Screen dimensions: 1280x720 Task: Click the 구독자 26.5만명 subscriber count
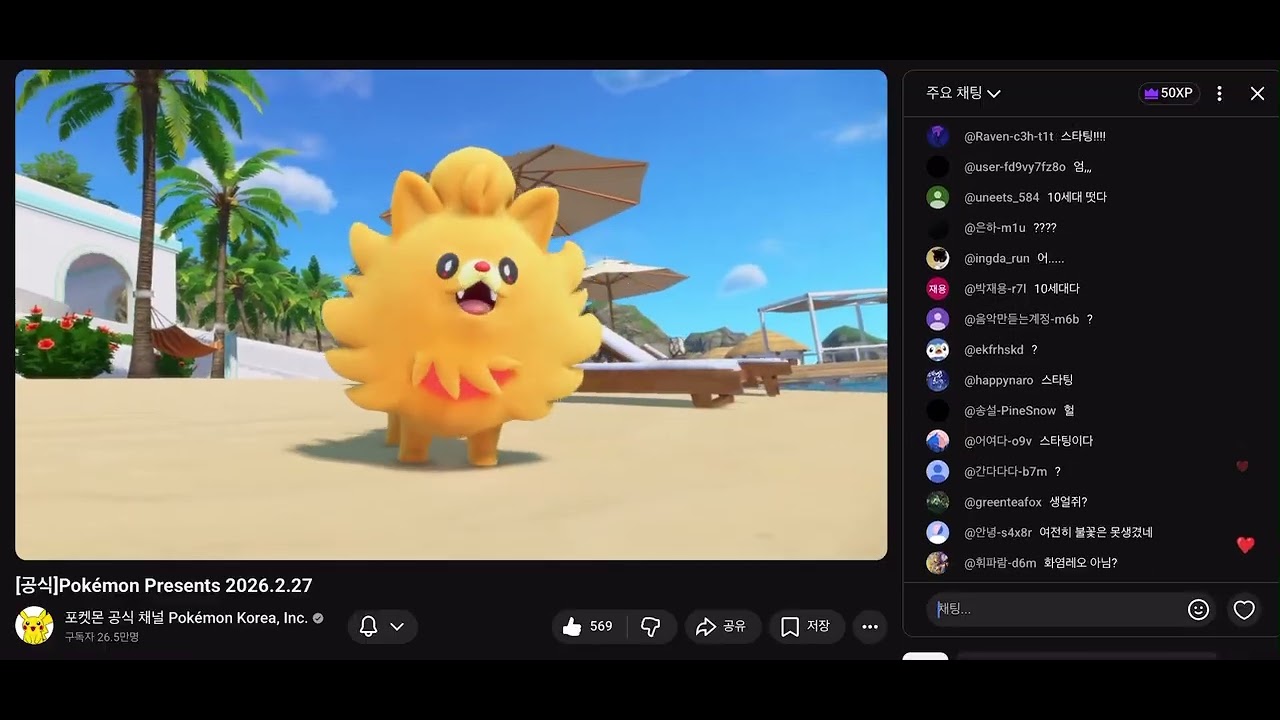102,637
